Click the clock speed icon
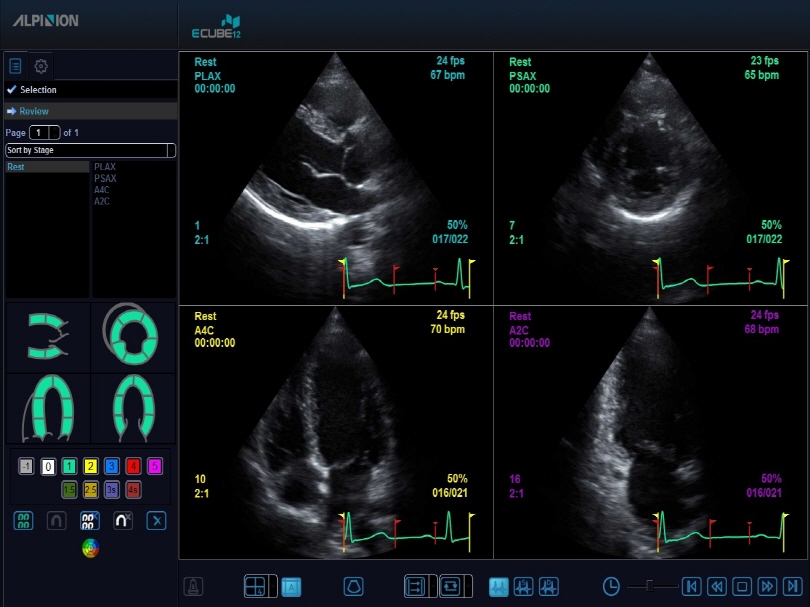This screenshot has width=810, height=607. (612, 586)
